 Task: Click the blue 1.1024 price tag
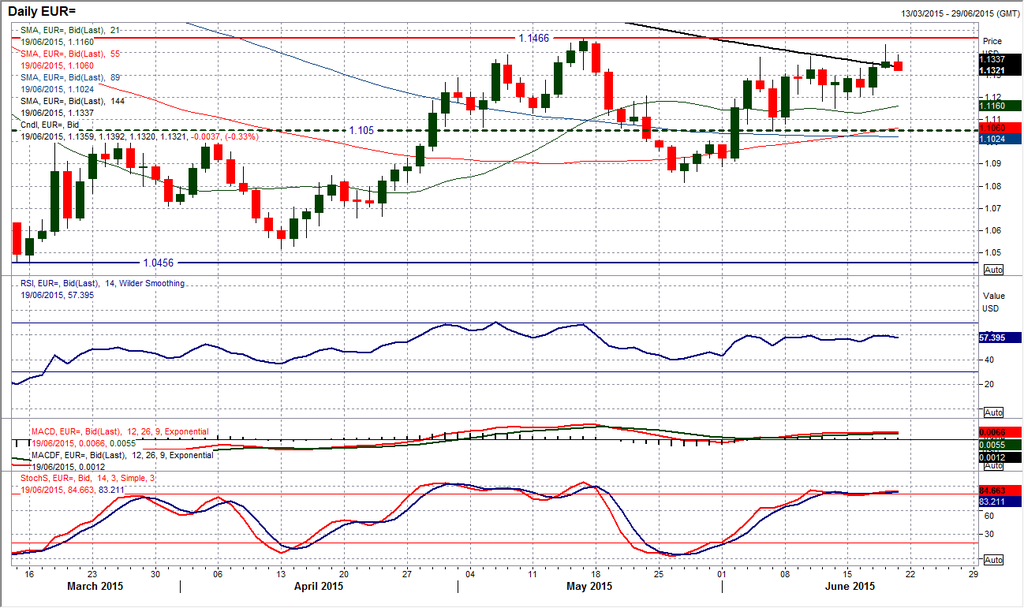click(x=1000, y=139)
